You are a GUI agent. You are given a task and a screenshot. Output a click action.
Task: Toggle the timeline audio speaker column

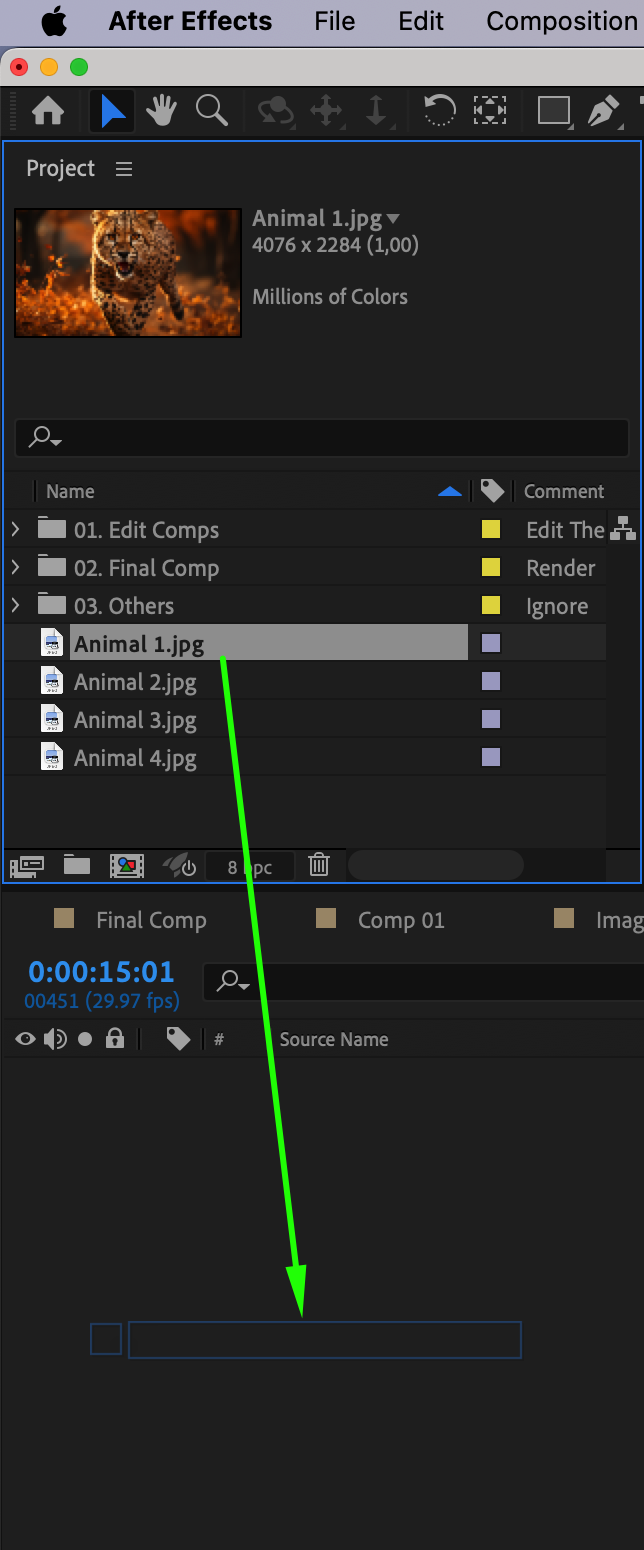pos(55,1039)
